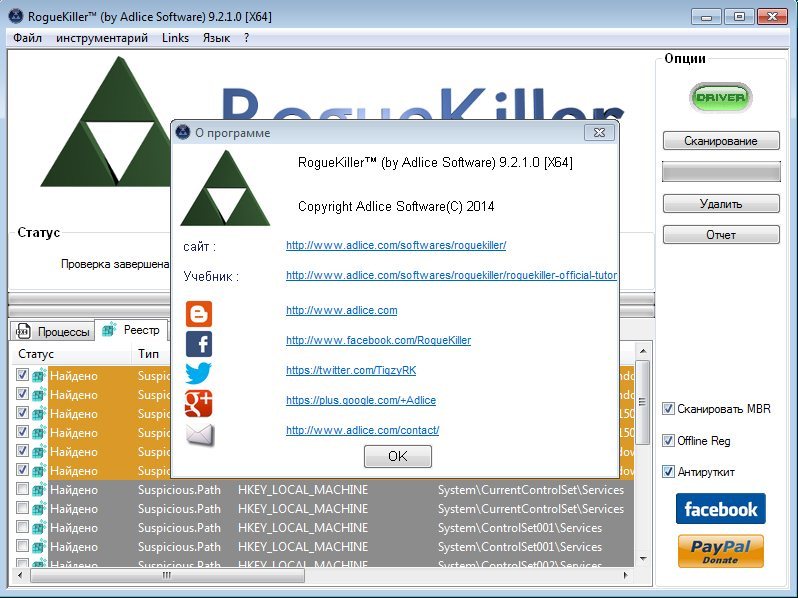Click the green DRIVER icon
This screenshot has height=598, width=798.
(x=721, y=97)
